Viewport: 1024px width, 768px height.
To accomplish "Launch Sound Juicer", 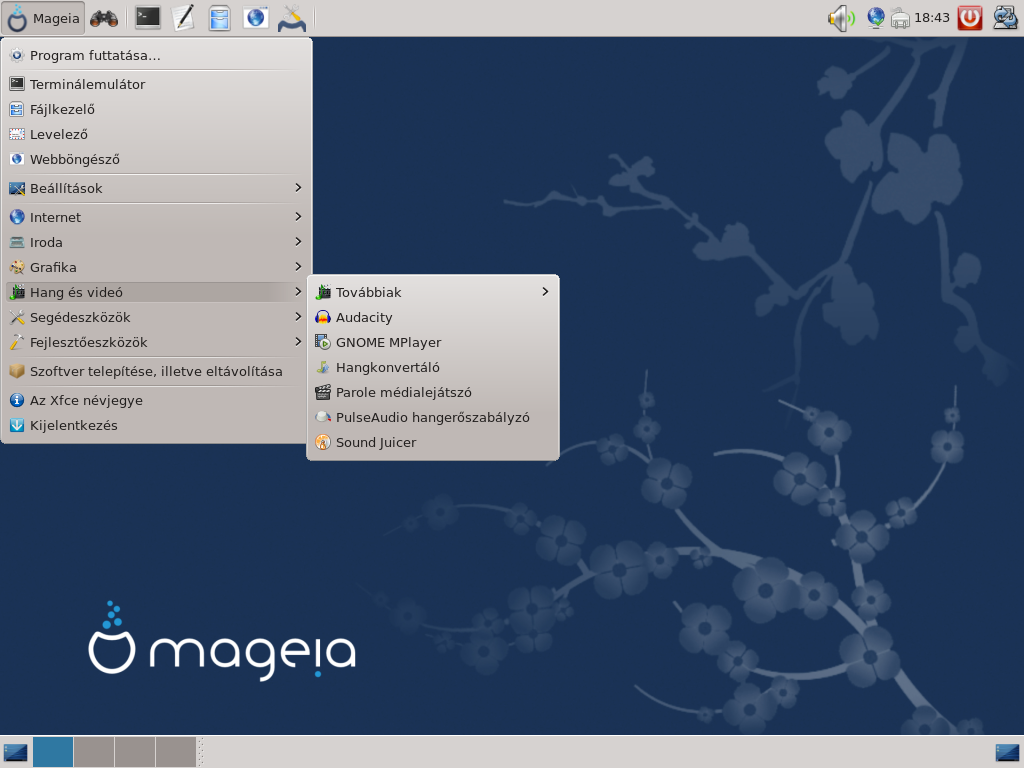I will click(x=433, y=442).
